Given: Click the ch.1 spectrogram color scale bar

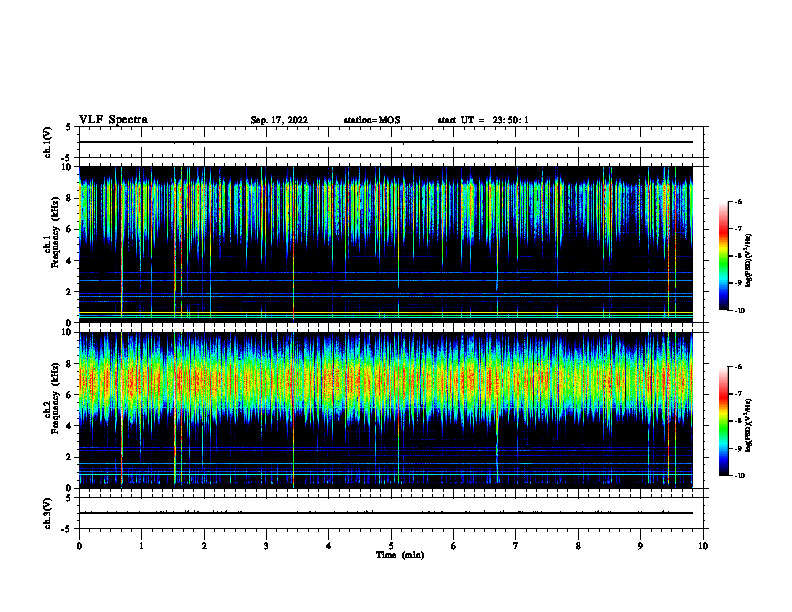Looking at the screenshot, I should (x=723, y=256).
